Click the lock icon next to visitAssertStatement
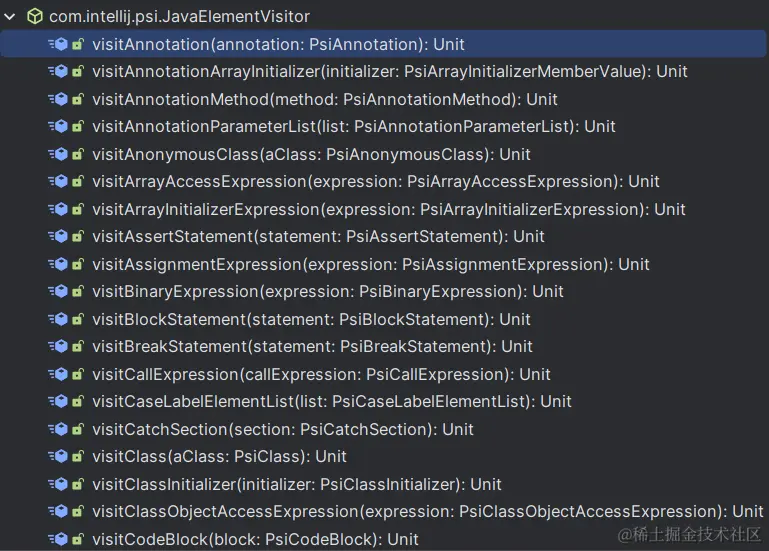 [x=78, y=236]
